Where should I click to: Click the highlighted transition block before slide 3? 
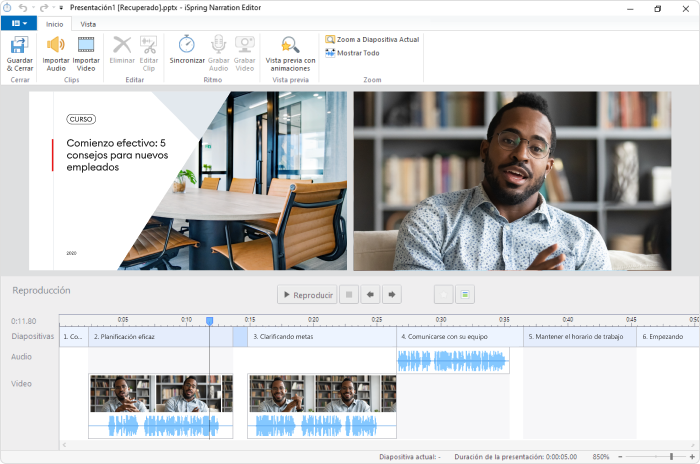[240, 337]
